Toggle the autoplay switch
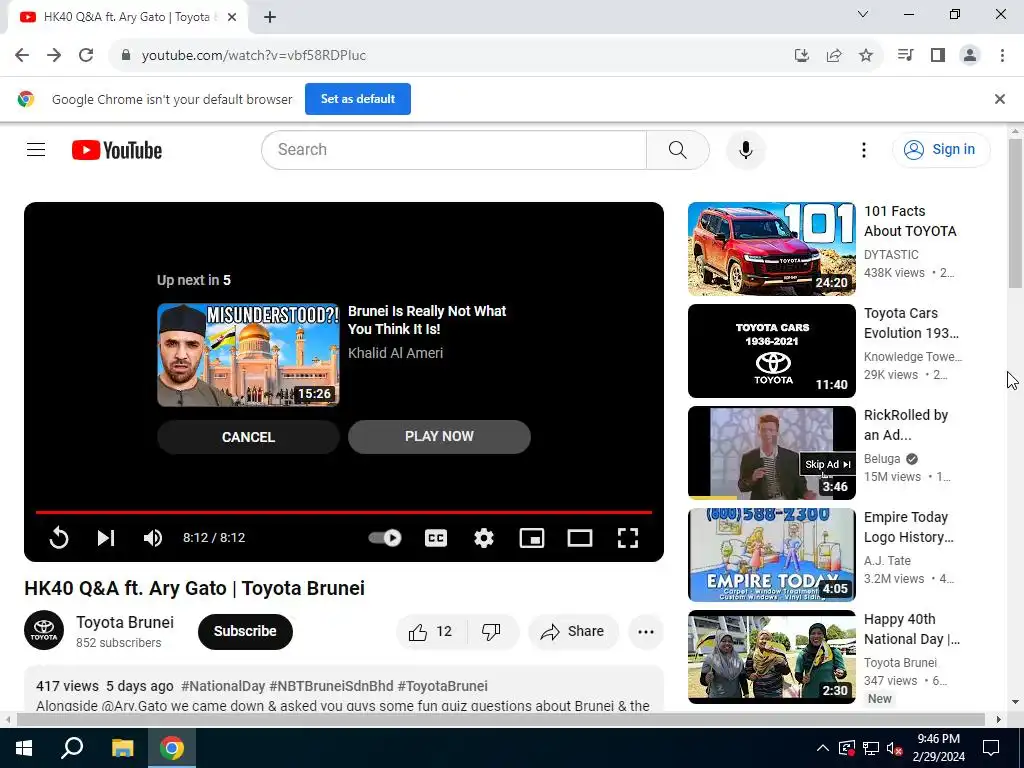Screen dimensions: 1024x768 coord(385,537)
